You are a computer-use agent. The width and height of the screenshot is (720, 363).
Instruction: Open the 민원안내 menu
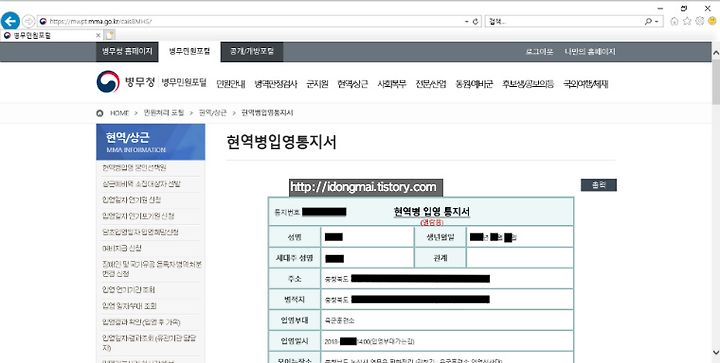click(x=231, y=84)
